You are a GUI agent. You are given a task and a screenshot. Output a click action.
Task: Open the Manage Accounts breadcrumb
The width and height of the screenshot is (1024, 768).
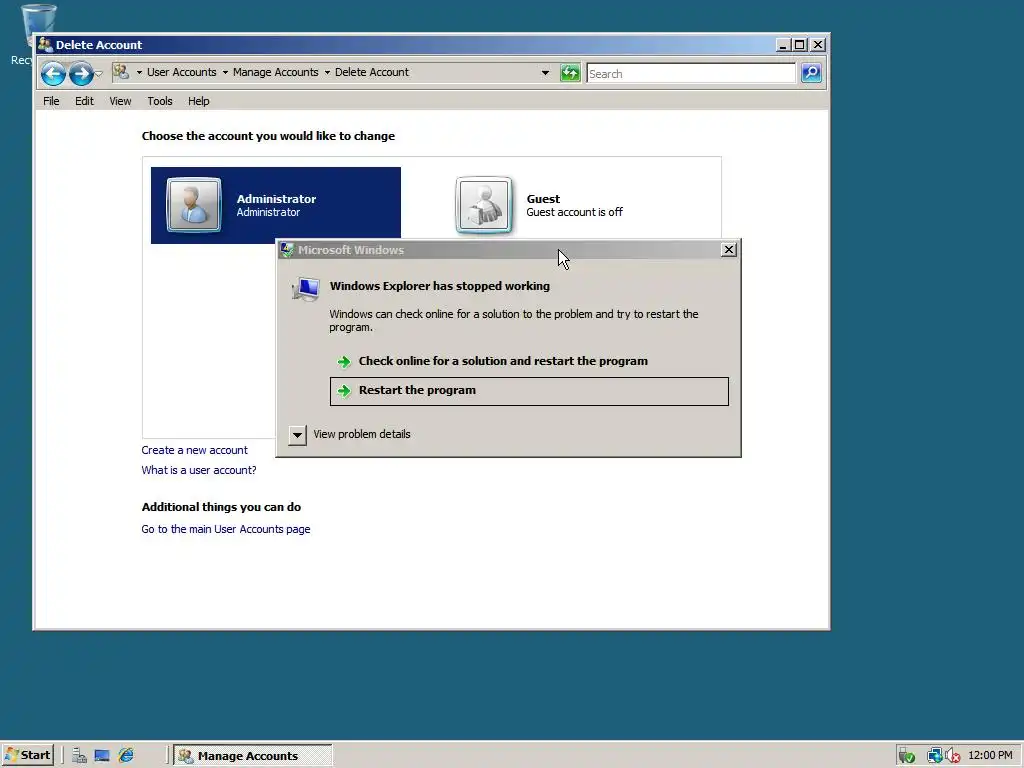tap(276, 72)
